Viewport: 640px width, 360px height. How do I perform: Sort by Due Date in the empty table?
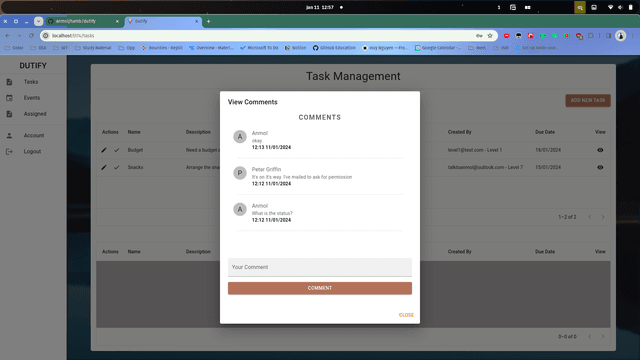(544, 252)
